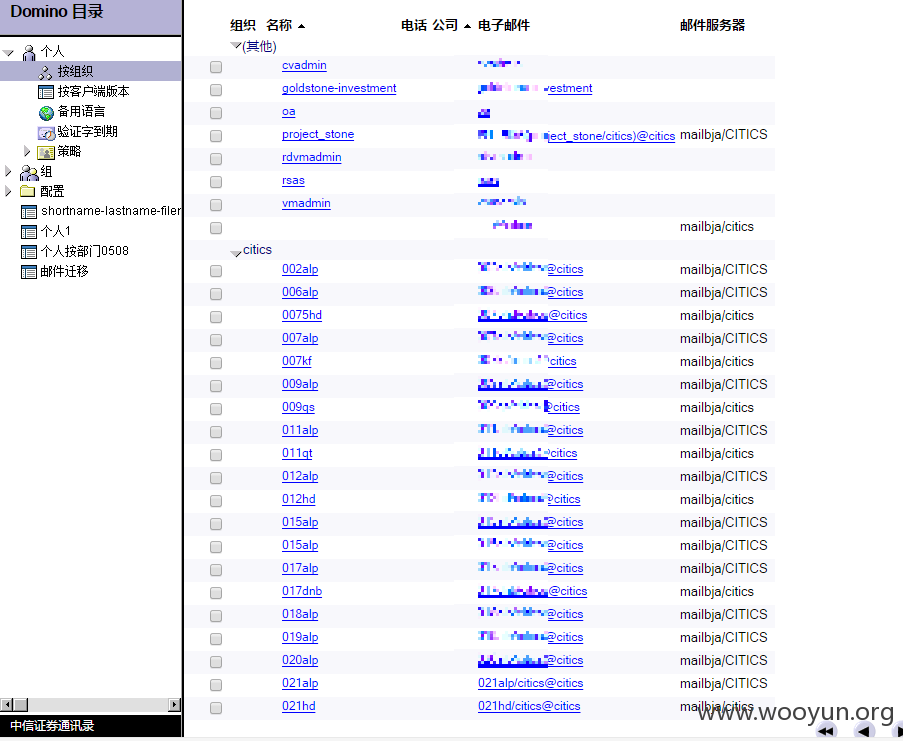Open the 验证字到期 view
Viewport: 903px width, 741px height.
[88, 131]
